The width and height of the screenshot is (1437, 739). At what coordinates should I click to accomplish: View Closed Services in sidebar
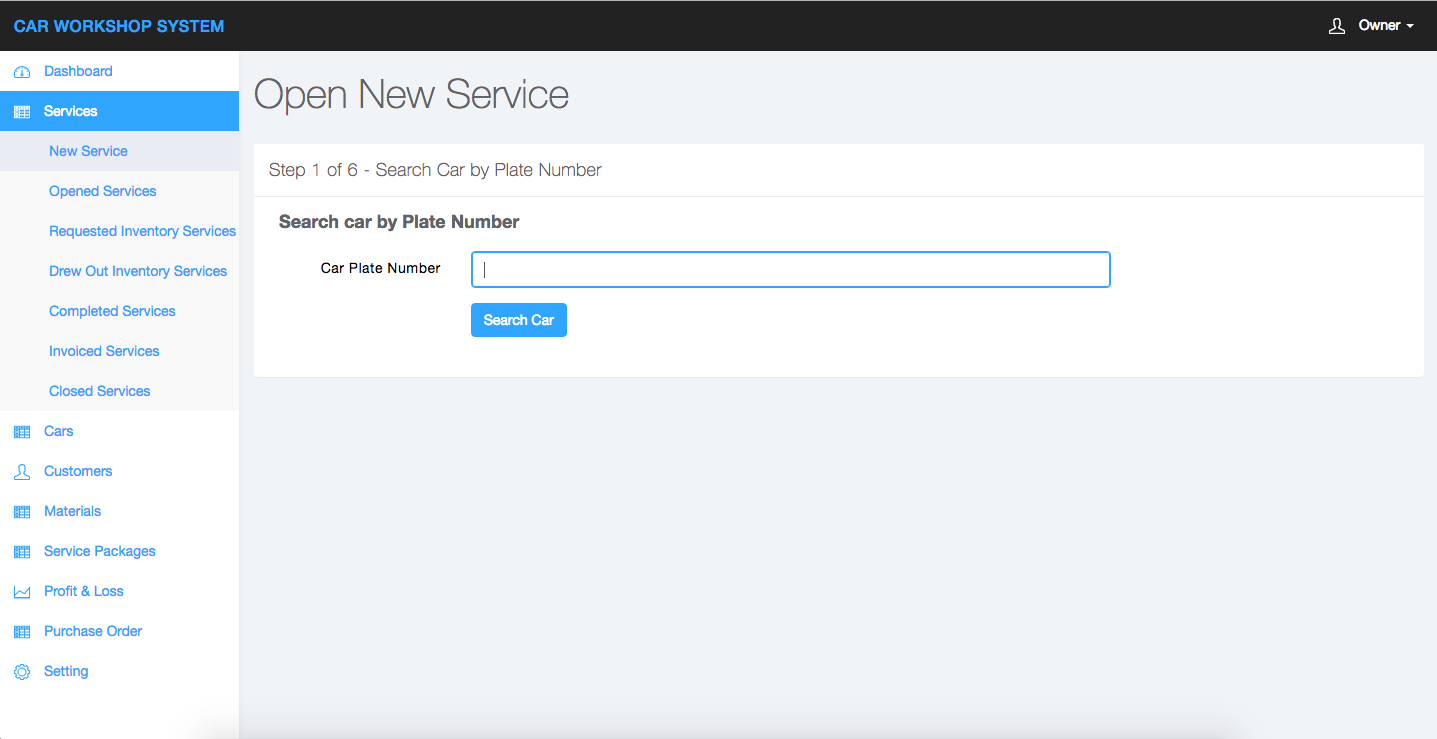point(99,391)
